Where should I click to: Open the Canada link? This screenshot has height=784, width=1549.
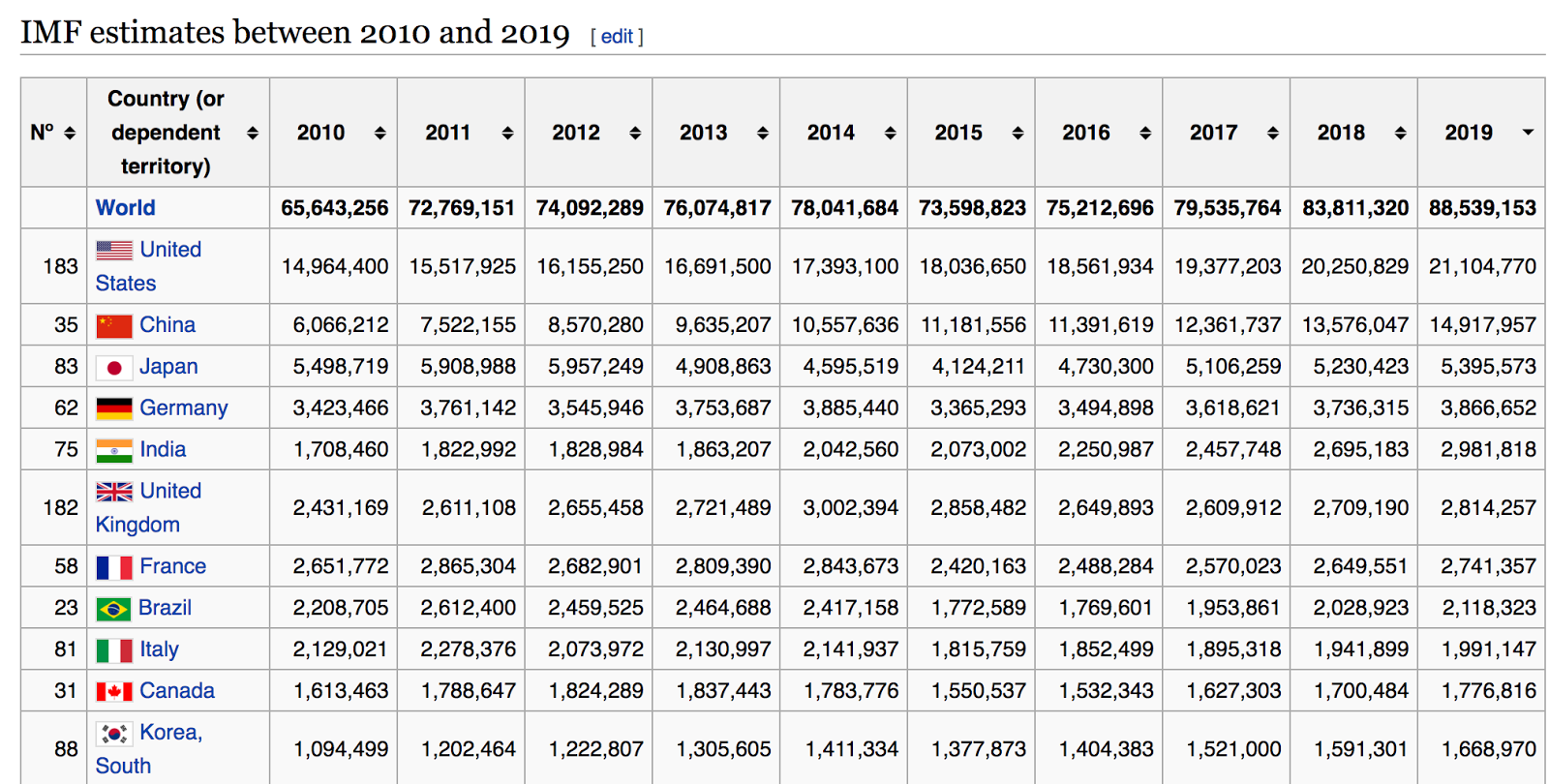[177, 691]
